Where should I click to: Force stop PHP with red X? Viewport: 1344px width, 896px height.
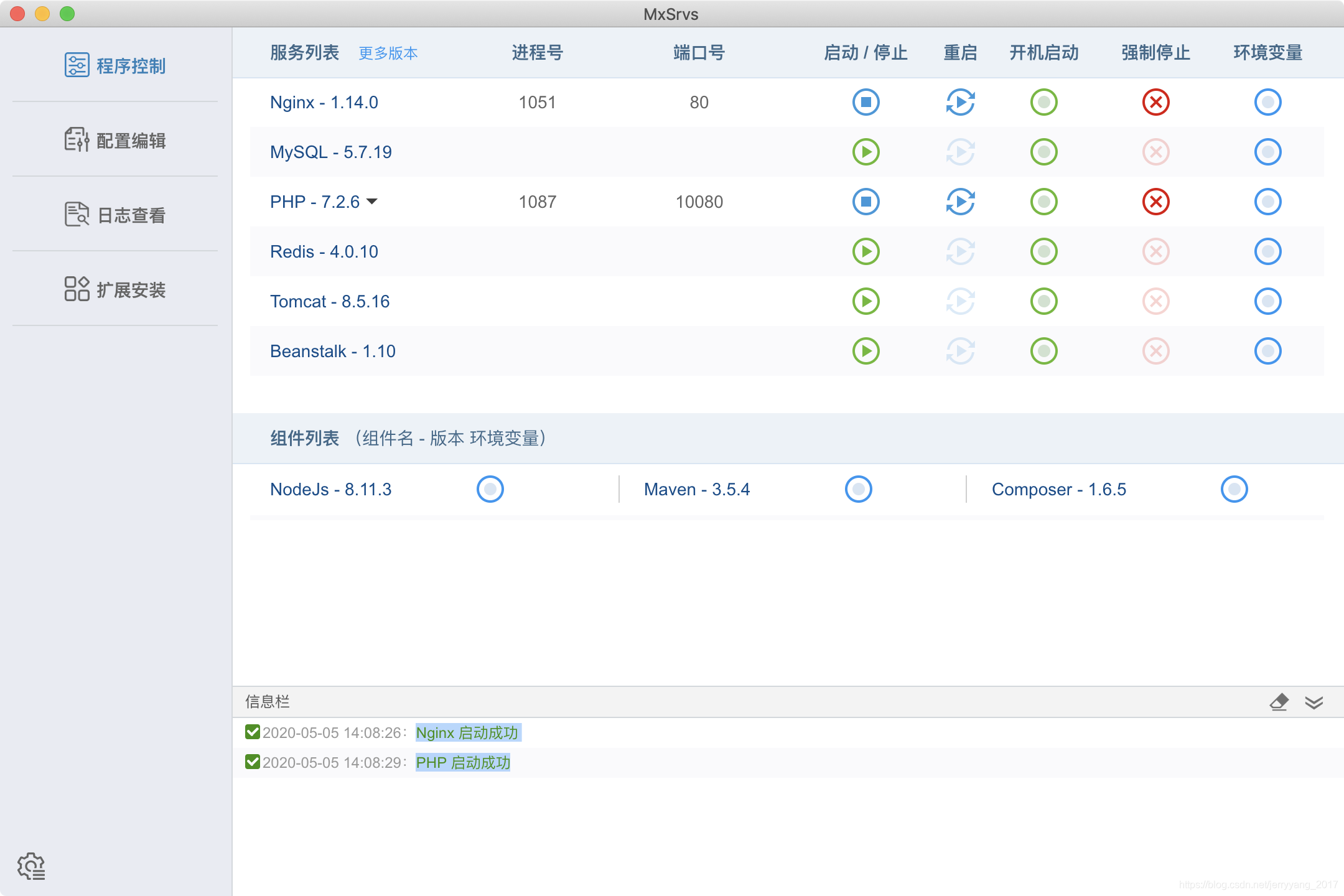(1155, 202)
